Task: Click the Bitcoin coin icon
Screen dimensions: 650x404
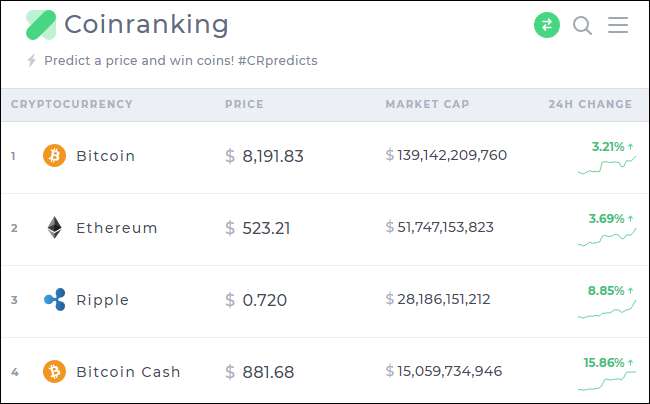Action: click(54, 156)
